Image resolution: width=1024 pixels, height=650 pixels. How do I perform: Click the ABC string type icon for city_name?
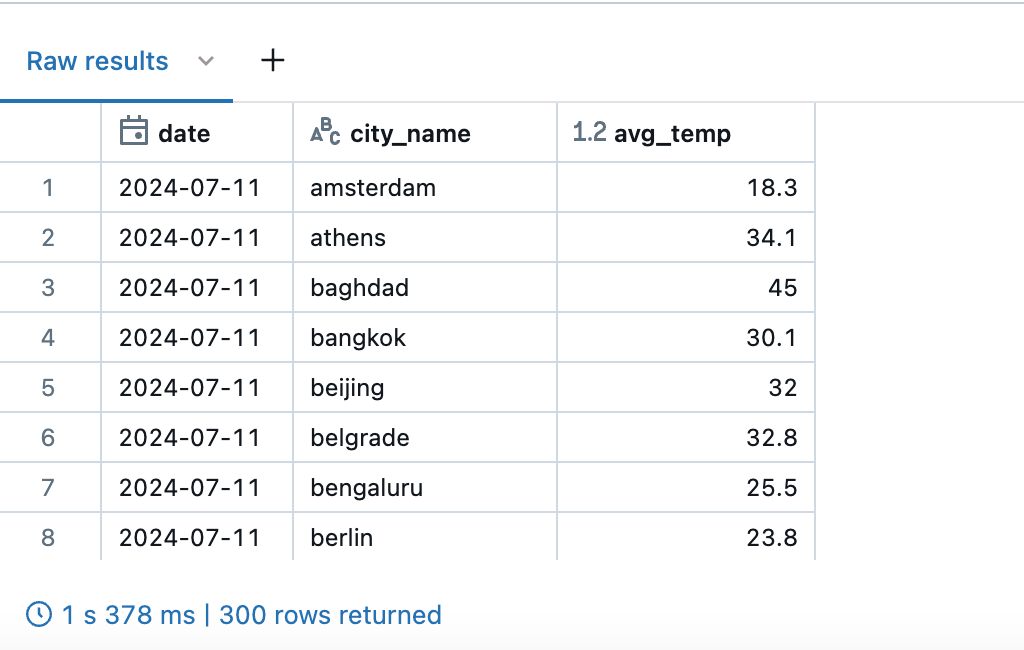coord(325,131)
